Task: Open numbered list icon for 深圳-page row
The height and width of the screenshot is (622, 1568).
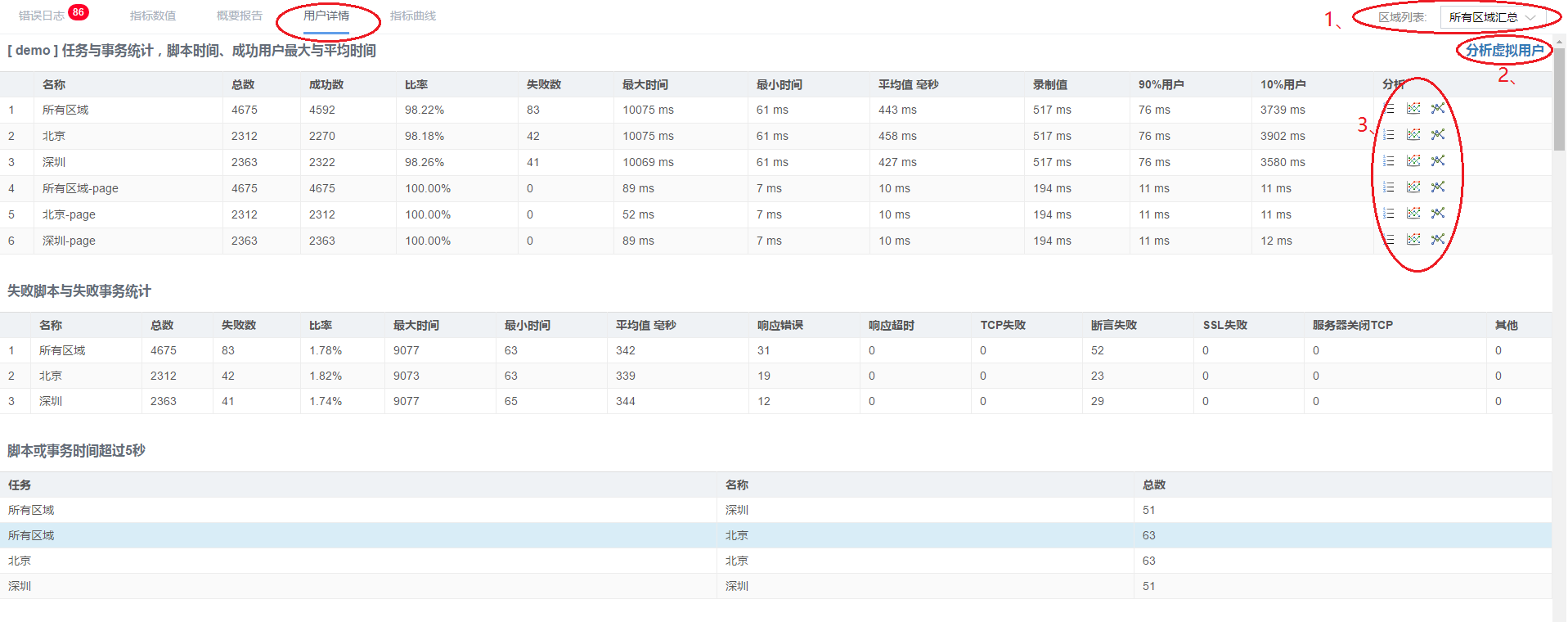Action: click(1389, 240)
